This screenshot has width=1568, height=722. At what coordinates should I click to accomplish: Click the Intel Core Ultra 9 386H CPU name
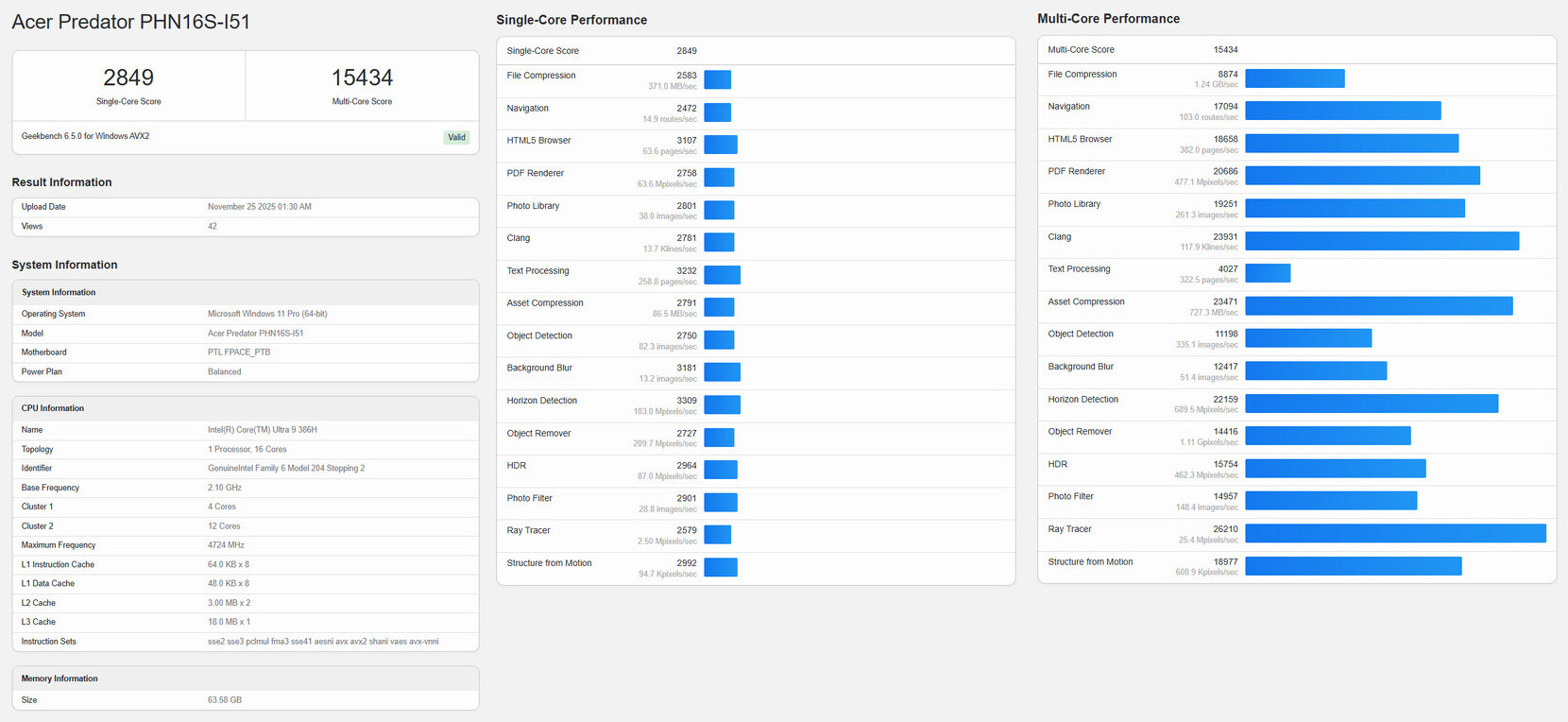(x=263, y=430)
